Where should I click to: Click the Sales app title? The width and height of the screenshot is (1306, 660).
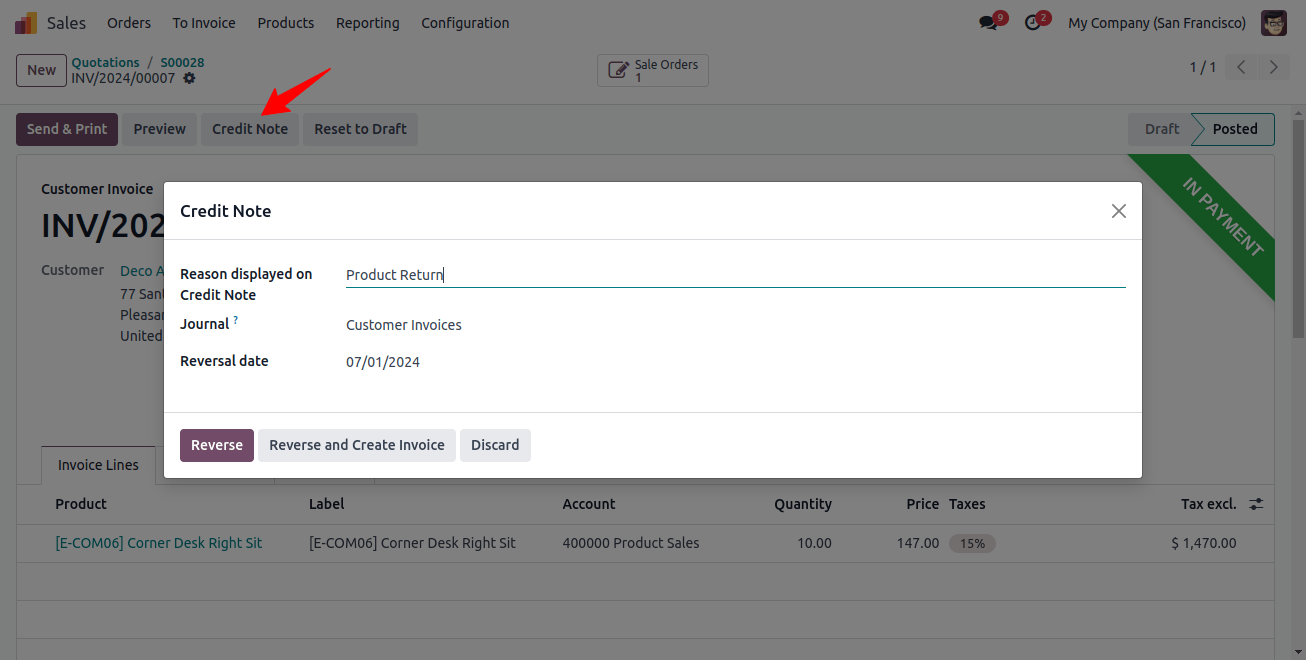(66, 22)
